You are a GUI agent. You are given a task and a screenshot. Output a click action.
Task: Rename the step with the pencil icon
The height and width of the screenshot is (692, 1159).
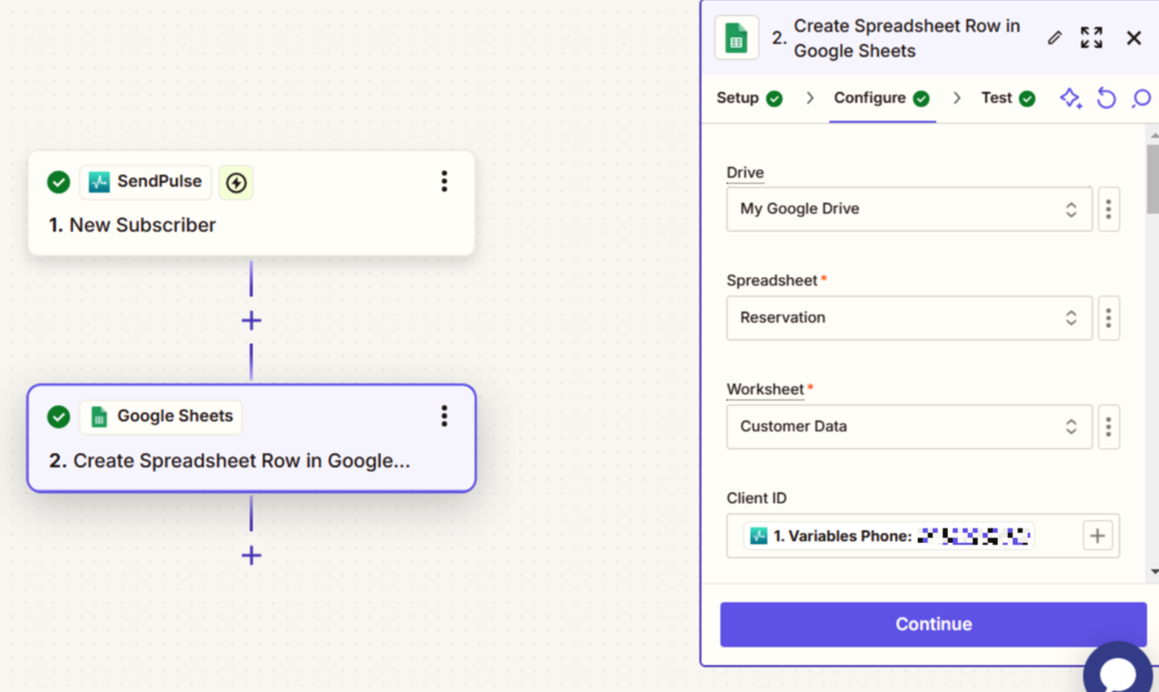(1055, 38)
